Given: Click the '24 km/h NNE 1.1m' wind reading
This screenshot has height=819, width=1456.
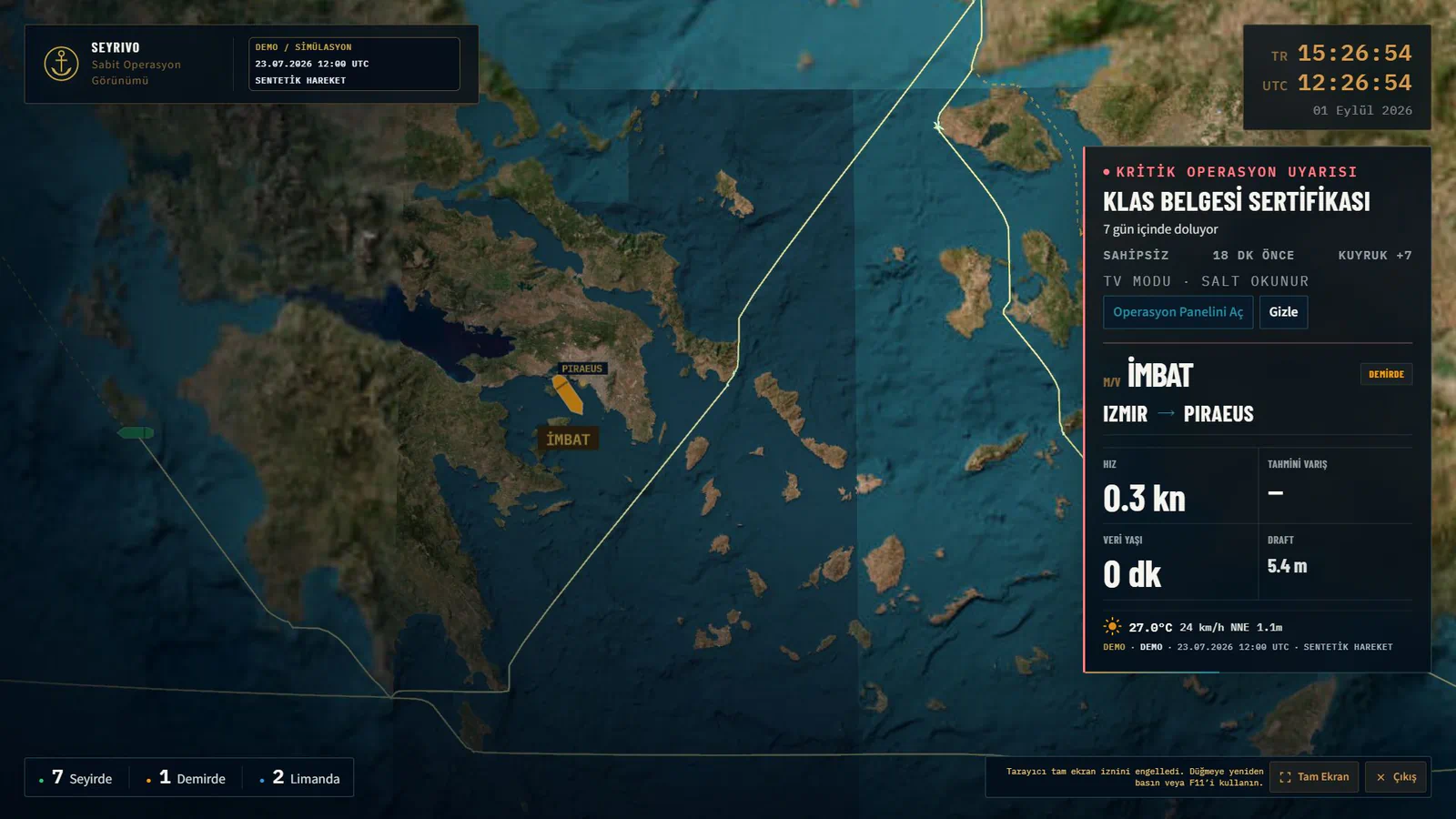Looking at the screenshot, I should point(1230,627).
